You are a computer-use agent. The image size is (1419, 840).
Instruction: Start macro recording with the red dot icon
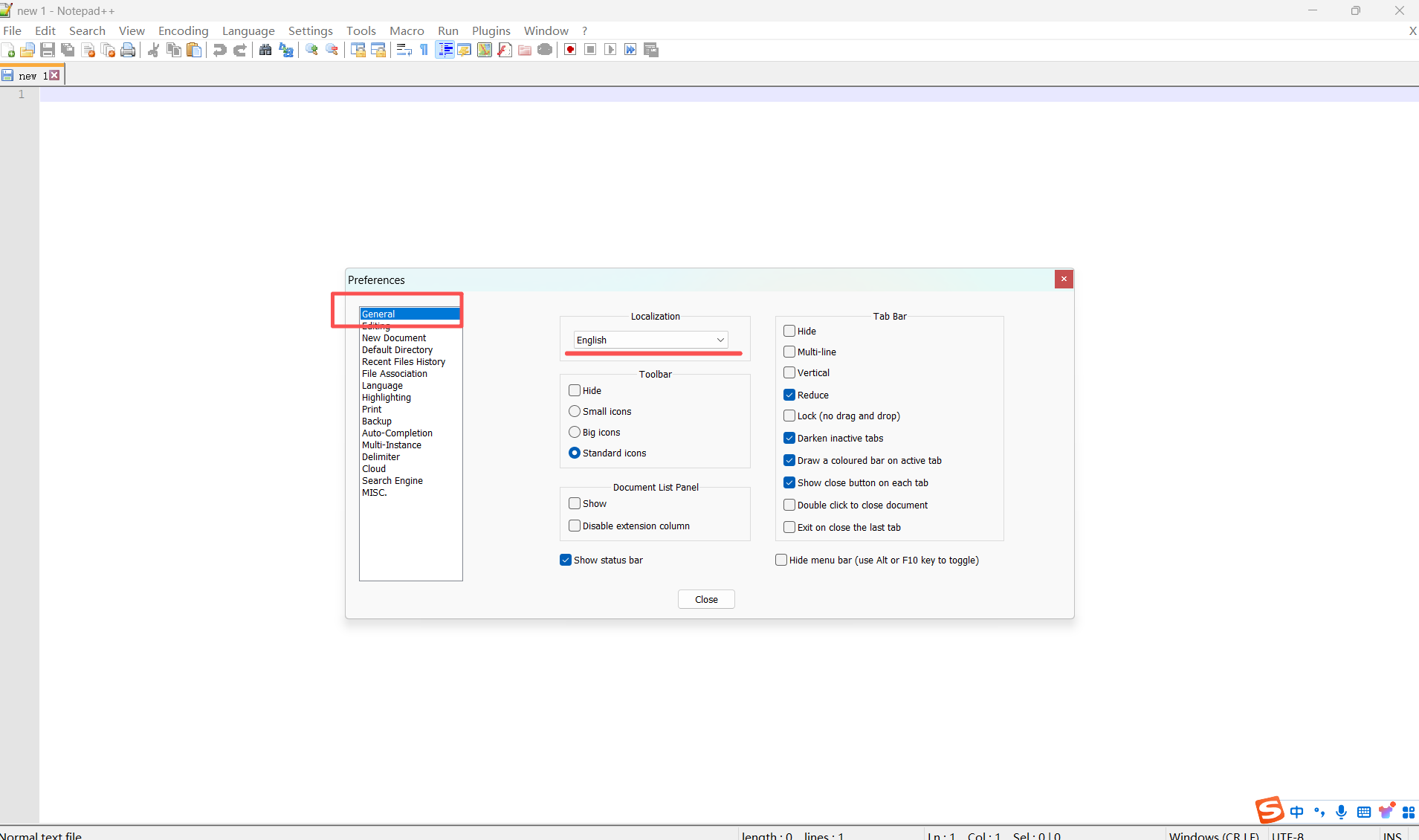click(x=570, y=50)
